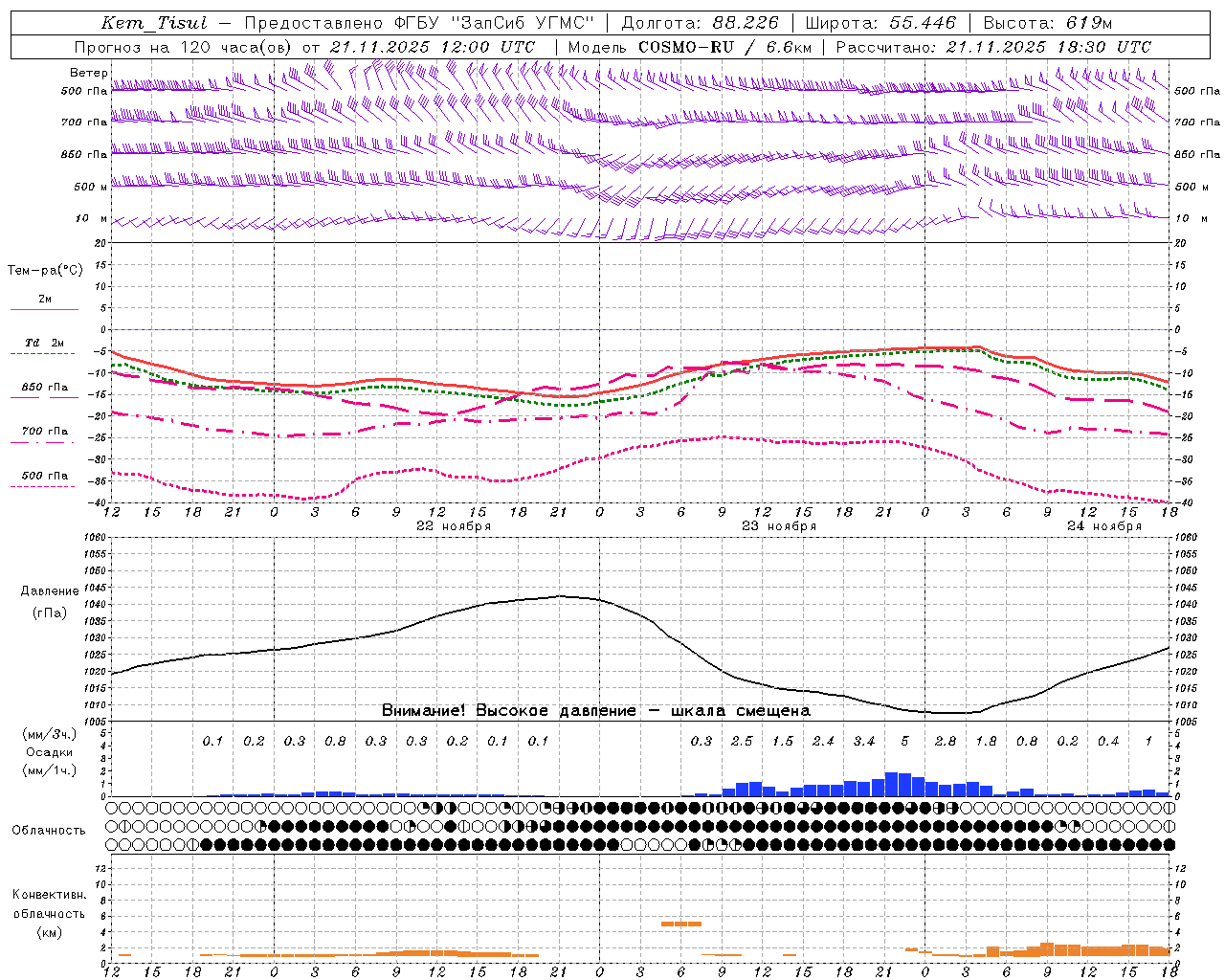Viewport: 1225px width, 980px height.
Task: Select the (мм/1ч.) precipitation unit label
Action: (x=49, y=770)
